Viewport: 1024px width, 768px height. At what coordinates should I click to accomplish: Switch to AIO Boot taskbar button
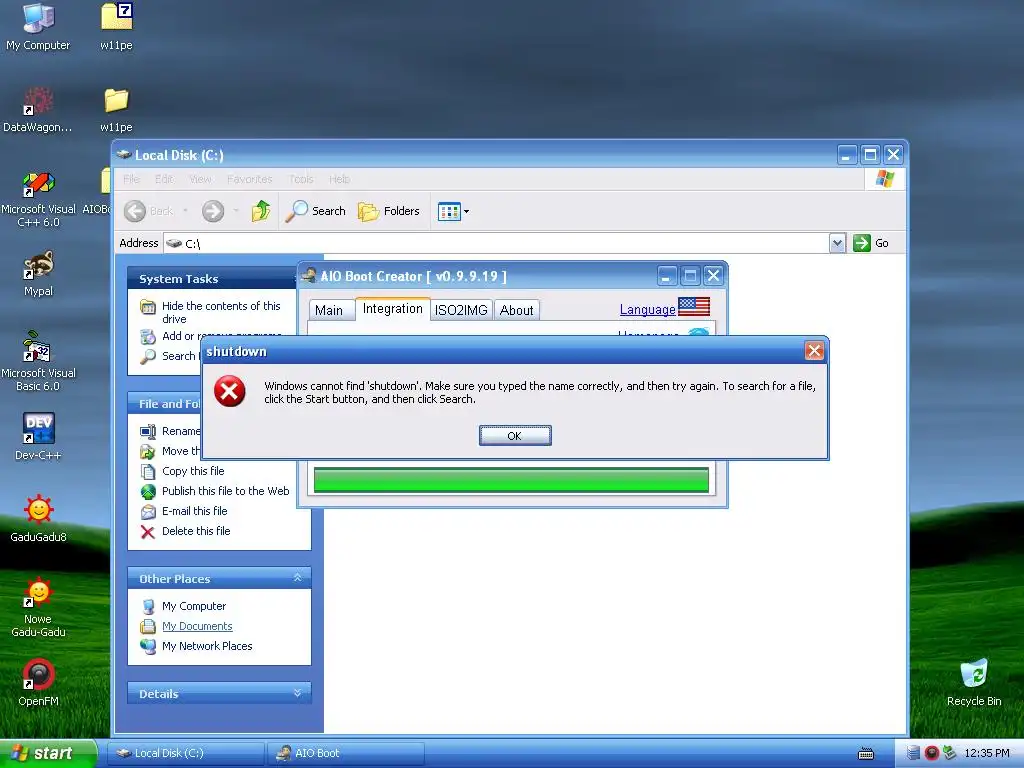(x=345, y=753)
